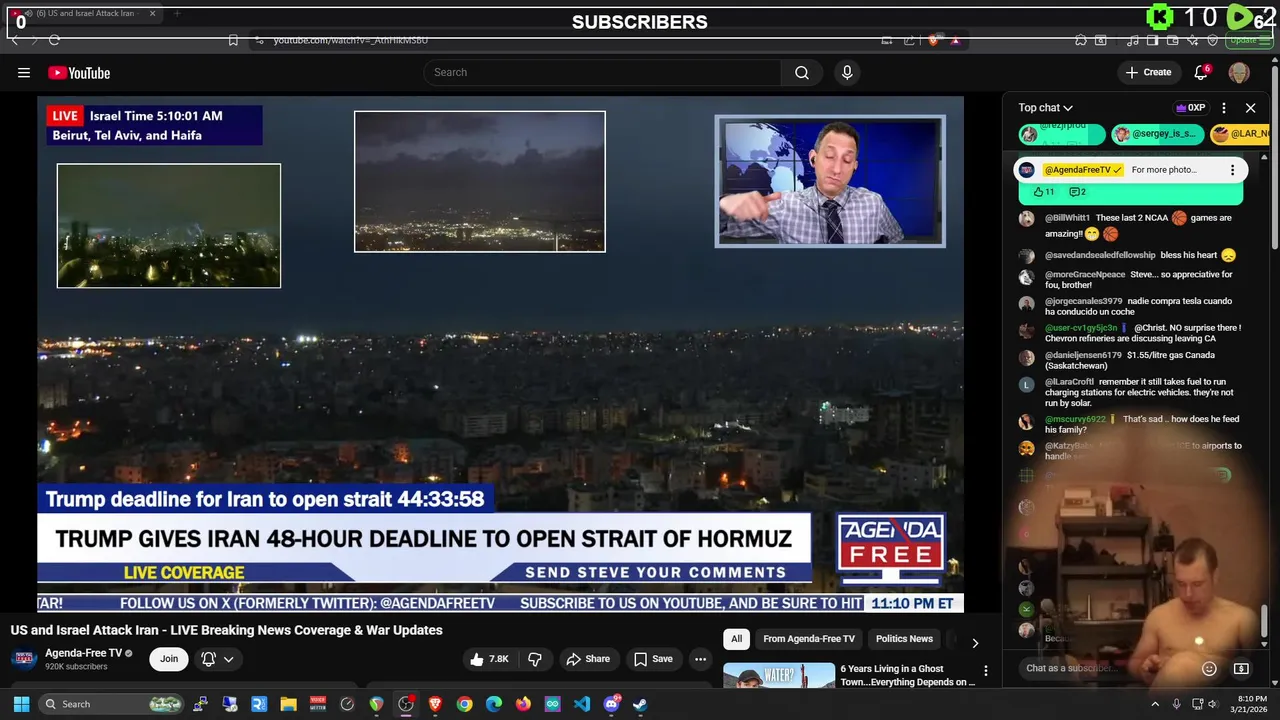1280x720 pixels.
Task: Click the Windows taskbar Search box
Action: click(113, 704)
